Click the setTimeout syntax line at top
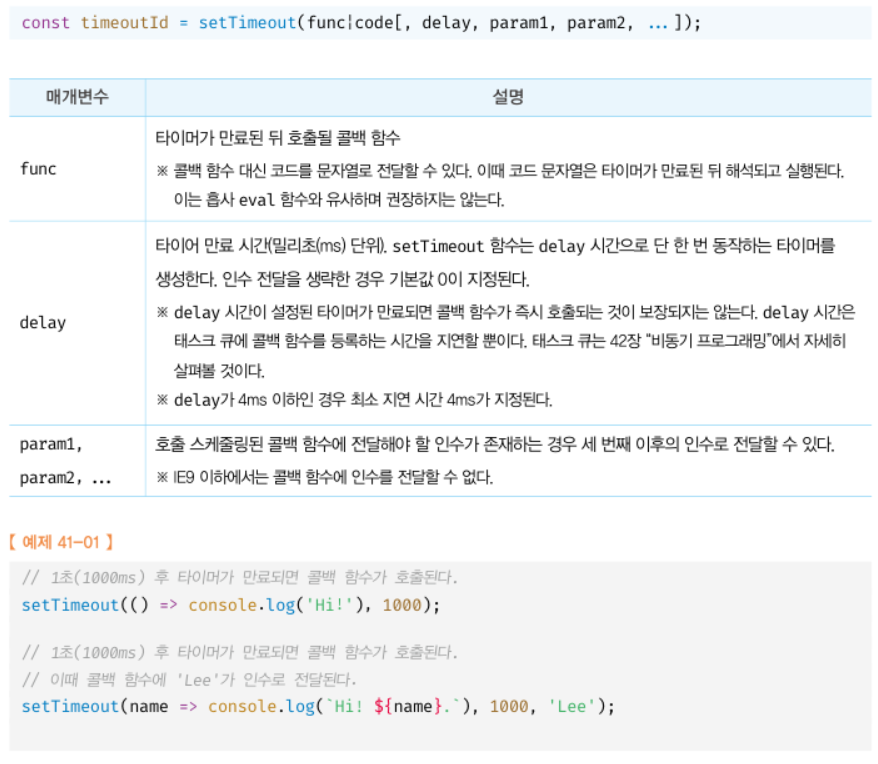 pyautogui.click(x=361, y=23)
